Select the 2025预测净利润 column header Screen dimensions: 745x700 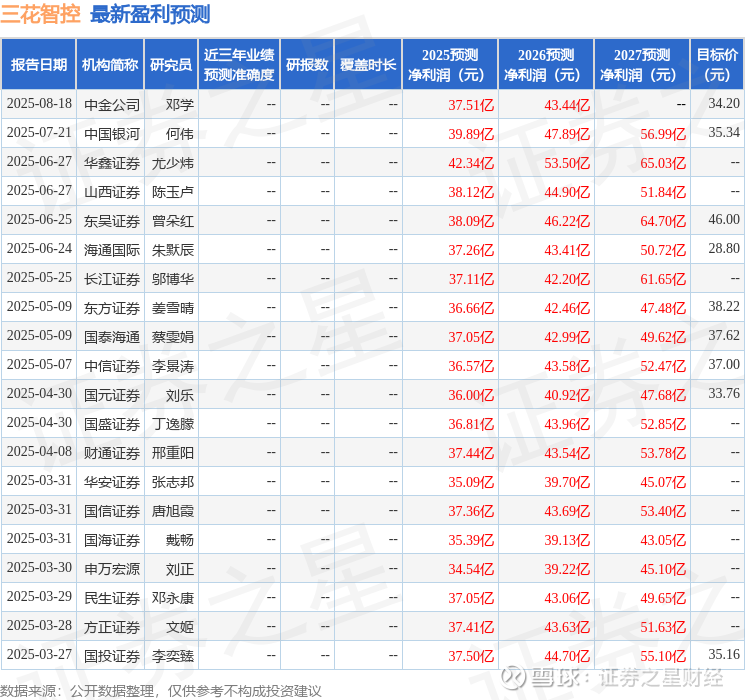[x=450, y=65]
